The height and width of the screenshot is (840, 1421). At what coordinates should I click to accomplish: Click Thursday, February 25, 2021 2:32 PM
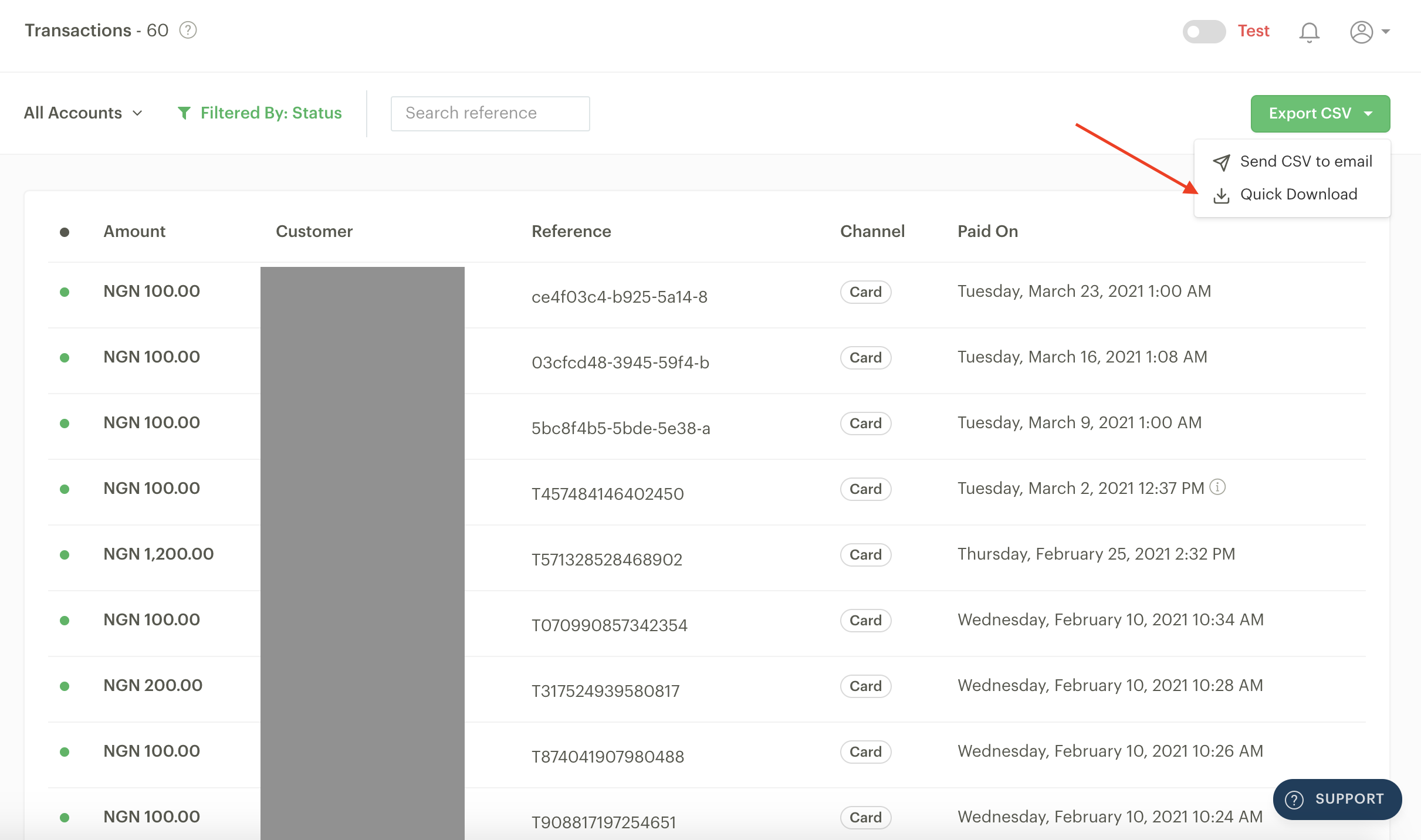(1096, 554)
